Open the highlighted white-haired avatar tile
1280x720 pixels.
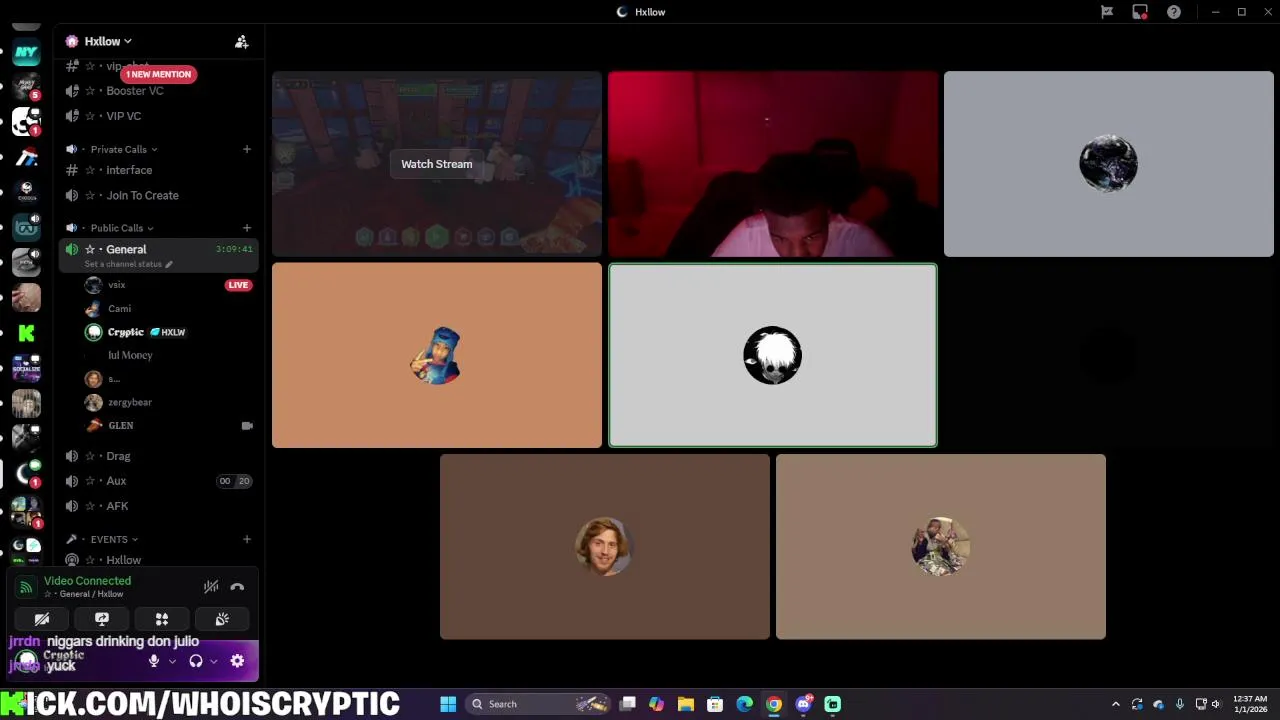[773, 355]
